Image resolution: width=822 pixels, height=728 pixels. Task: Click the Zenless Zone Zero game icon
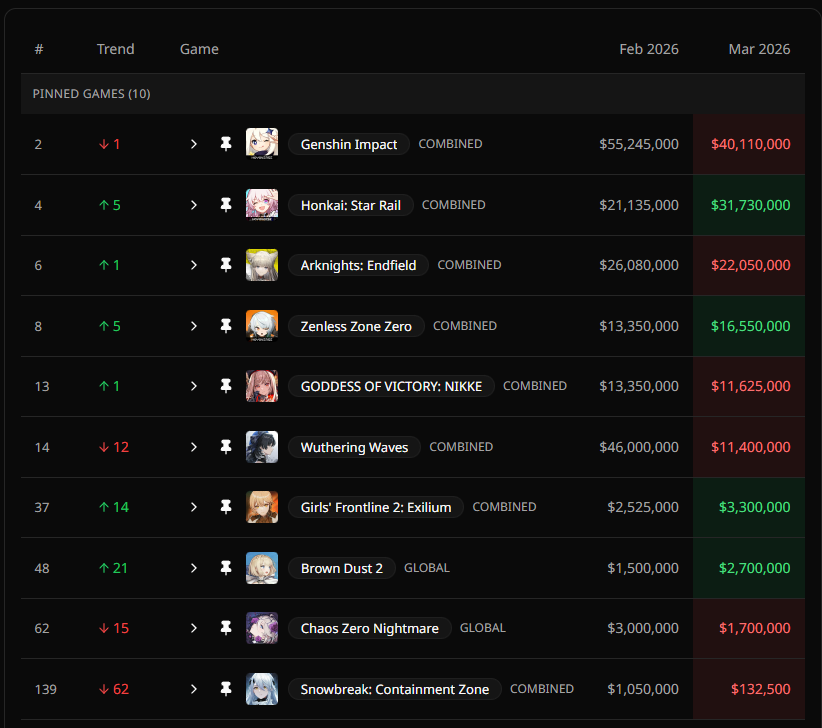(x=262, y=326)
